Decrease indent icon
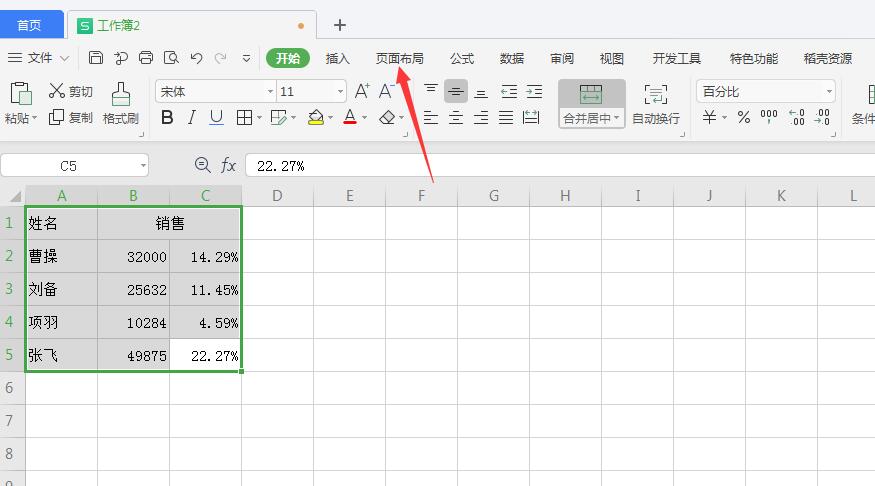875x486 pixels. (x=509, y=91)
